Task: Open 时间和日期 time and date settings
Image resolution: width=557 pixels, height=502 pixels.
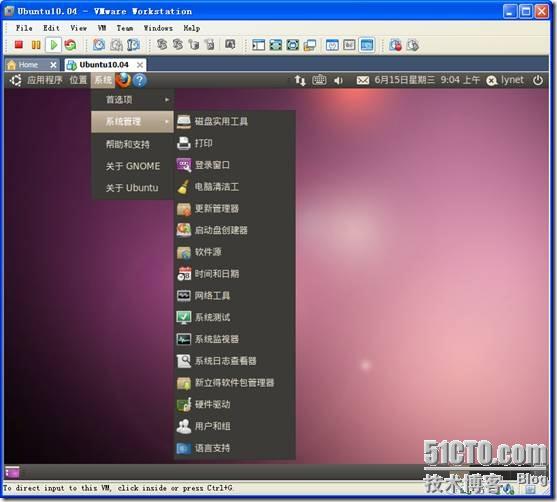Action: pos(234,274)
